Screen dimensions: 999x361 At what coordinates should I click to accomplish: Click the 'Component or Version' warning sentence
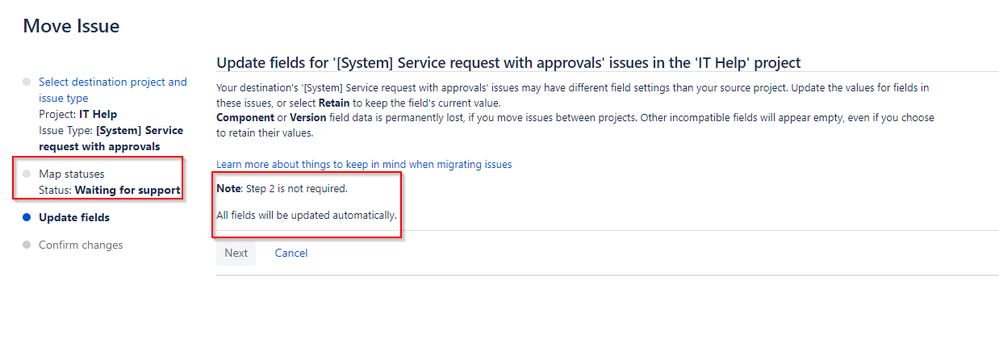(575, 125)
